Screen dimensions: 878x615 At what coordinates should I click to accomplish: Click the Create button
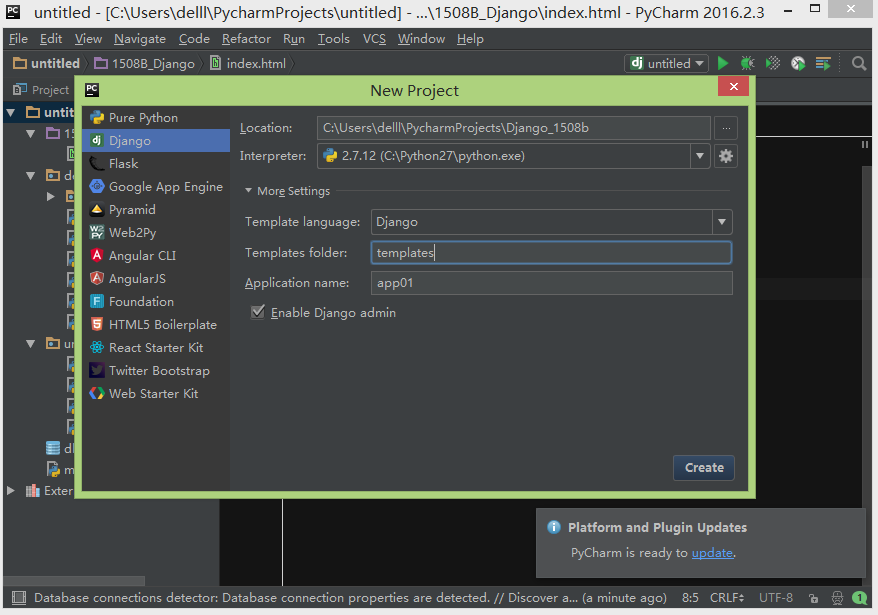point(704,468)
